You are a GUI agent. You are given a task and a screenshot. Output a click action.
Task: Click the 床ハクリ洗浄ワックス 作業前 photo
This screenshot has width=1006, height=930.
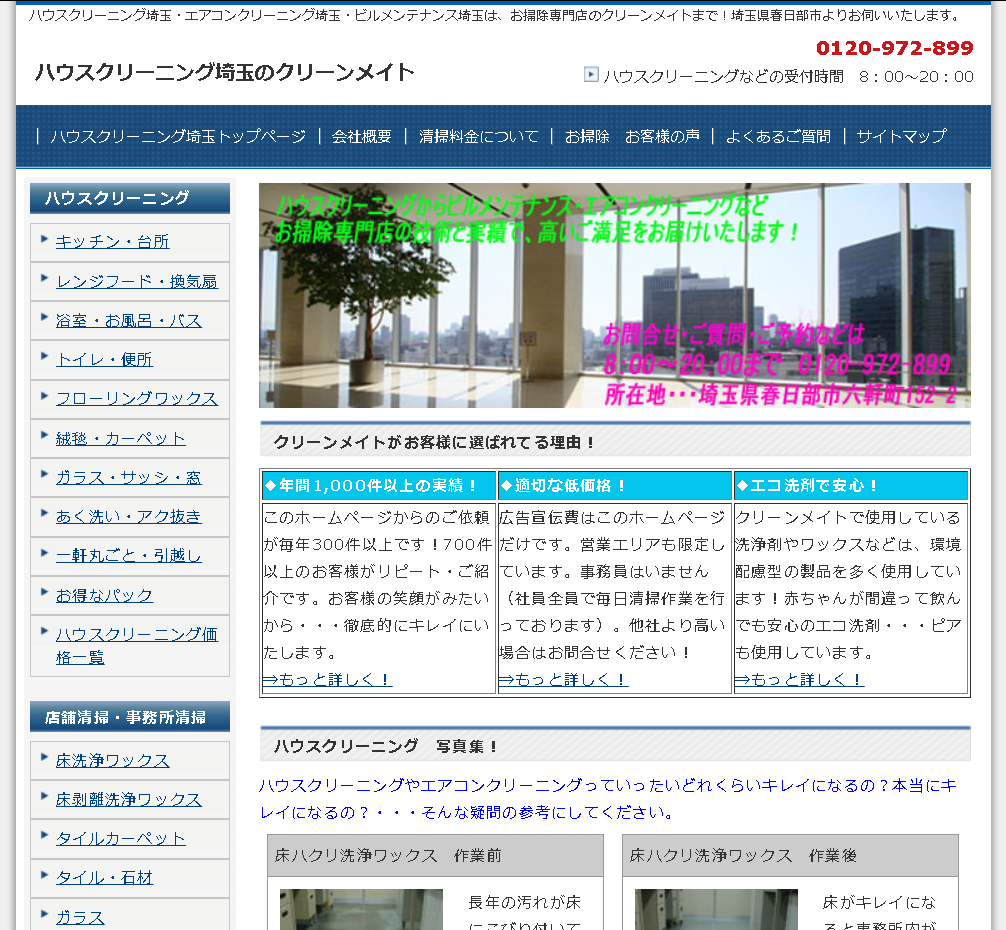pyautogui.click(x=361, y=909)
